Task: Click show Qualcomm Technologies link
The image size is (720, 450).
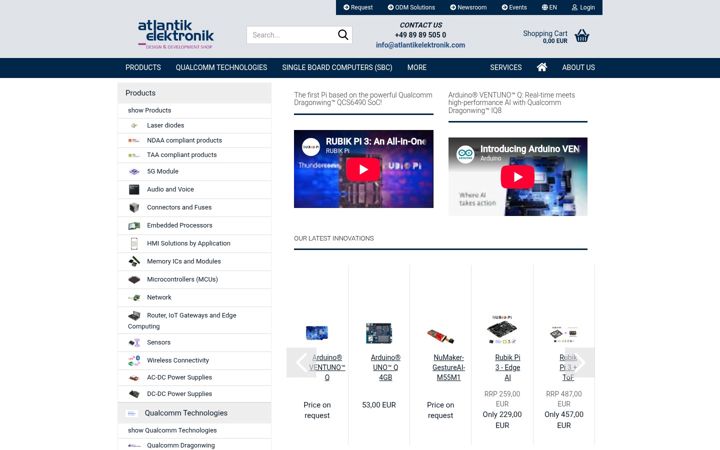Action: 172,430
